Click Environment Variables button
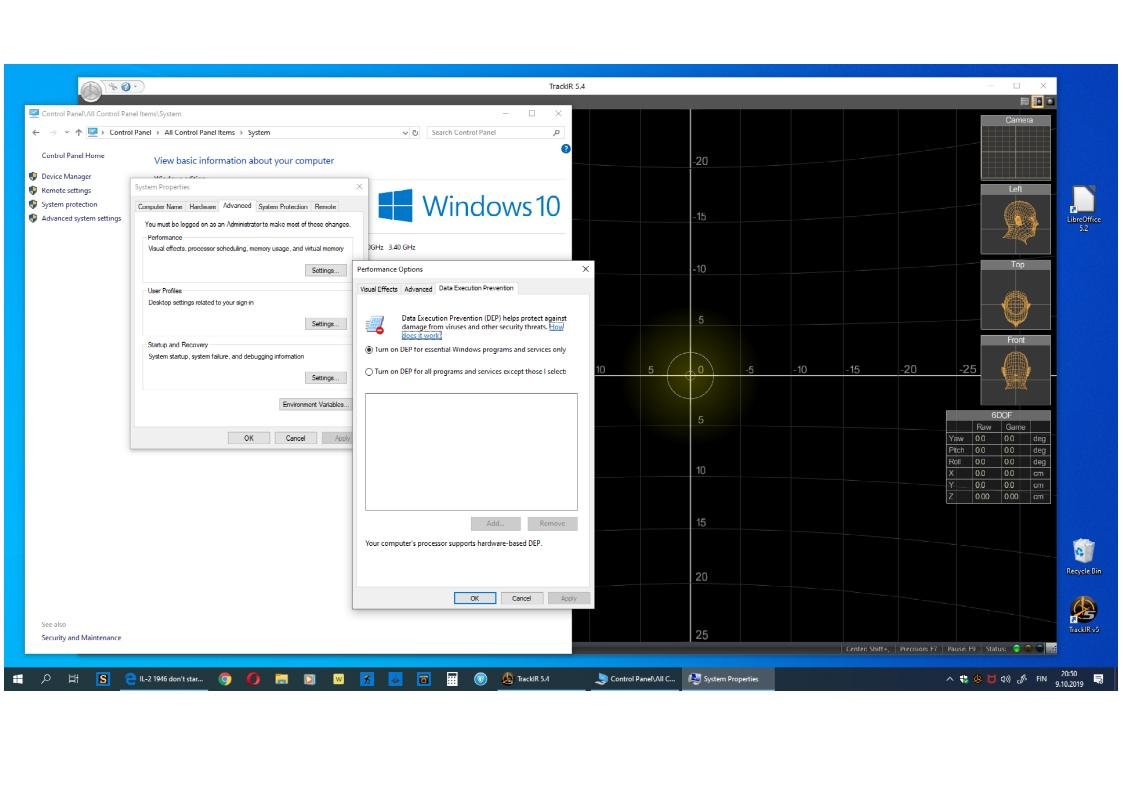Image resolution: width=1123 pixels, height=794 pixels. click(315, 405)
